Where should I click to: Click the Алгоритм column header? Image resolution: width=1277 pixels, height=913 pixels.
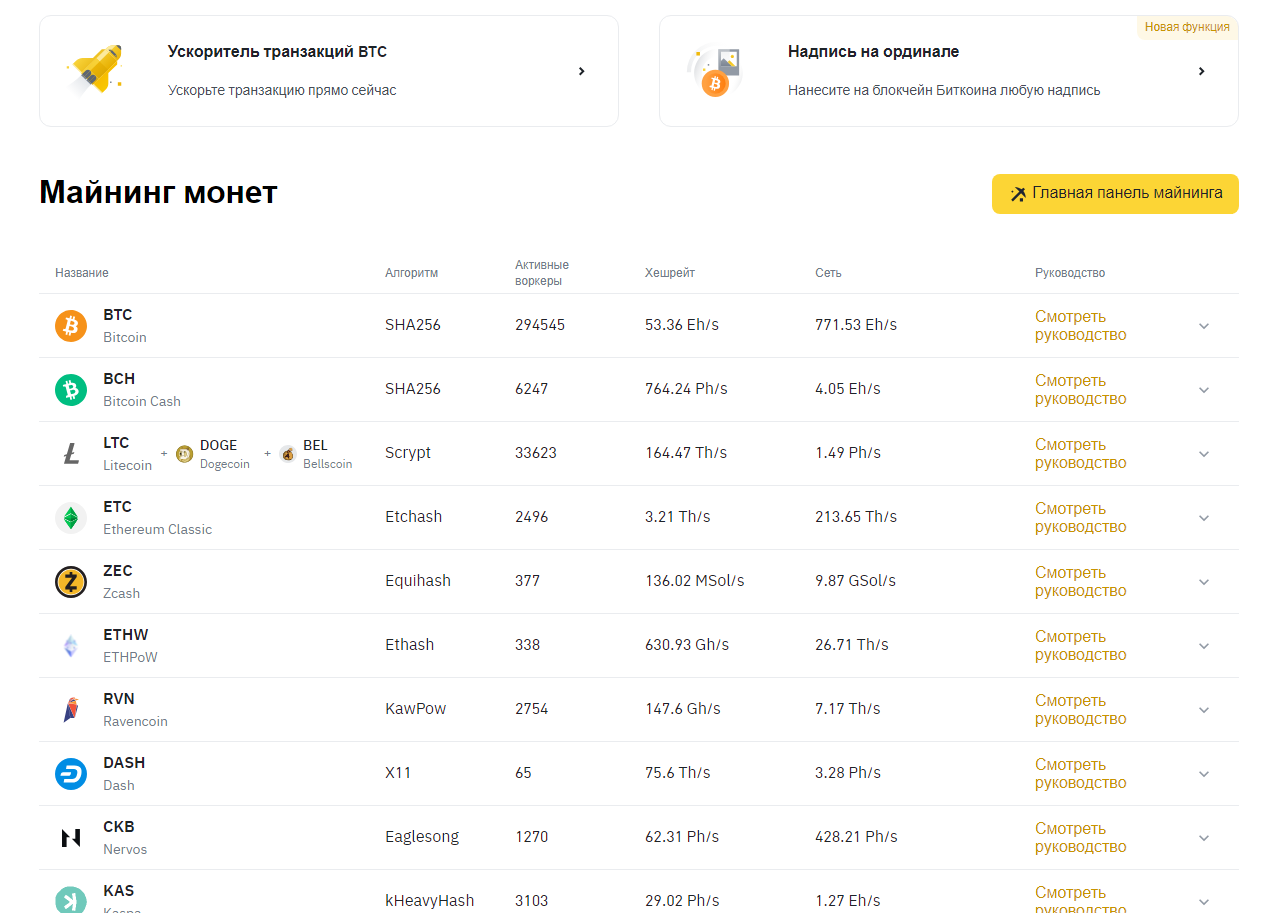412,273
